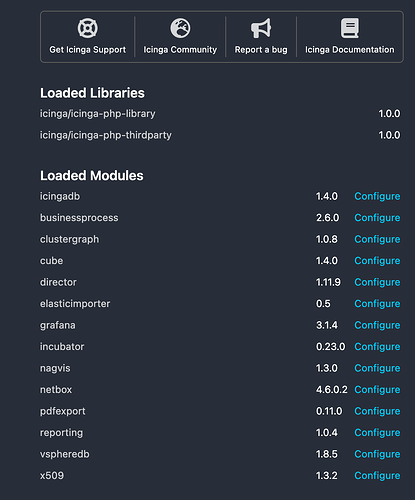Click the globe community icon
This screenshot has width=415, height=500.
click(x=180, y=28)
